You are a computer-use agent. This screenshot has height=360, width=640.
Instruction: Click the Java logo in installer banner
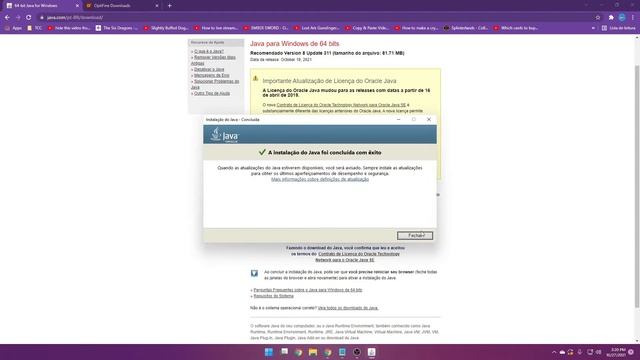click(224, 135)
